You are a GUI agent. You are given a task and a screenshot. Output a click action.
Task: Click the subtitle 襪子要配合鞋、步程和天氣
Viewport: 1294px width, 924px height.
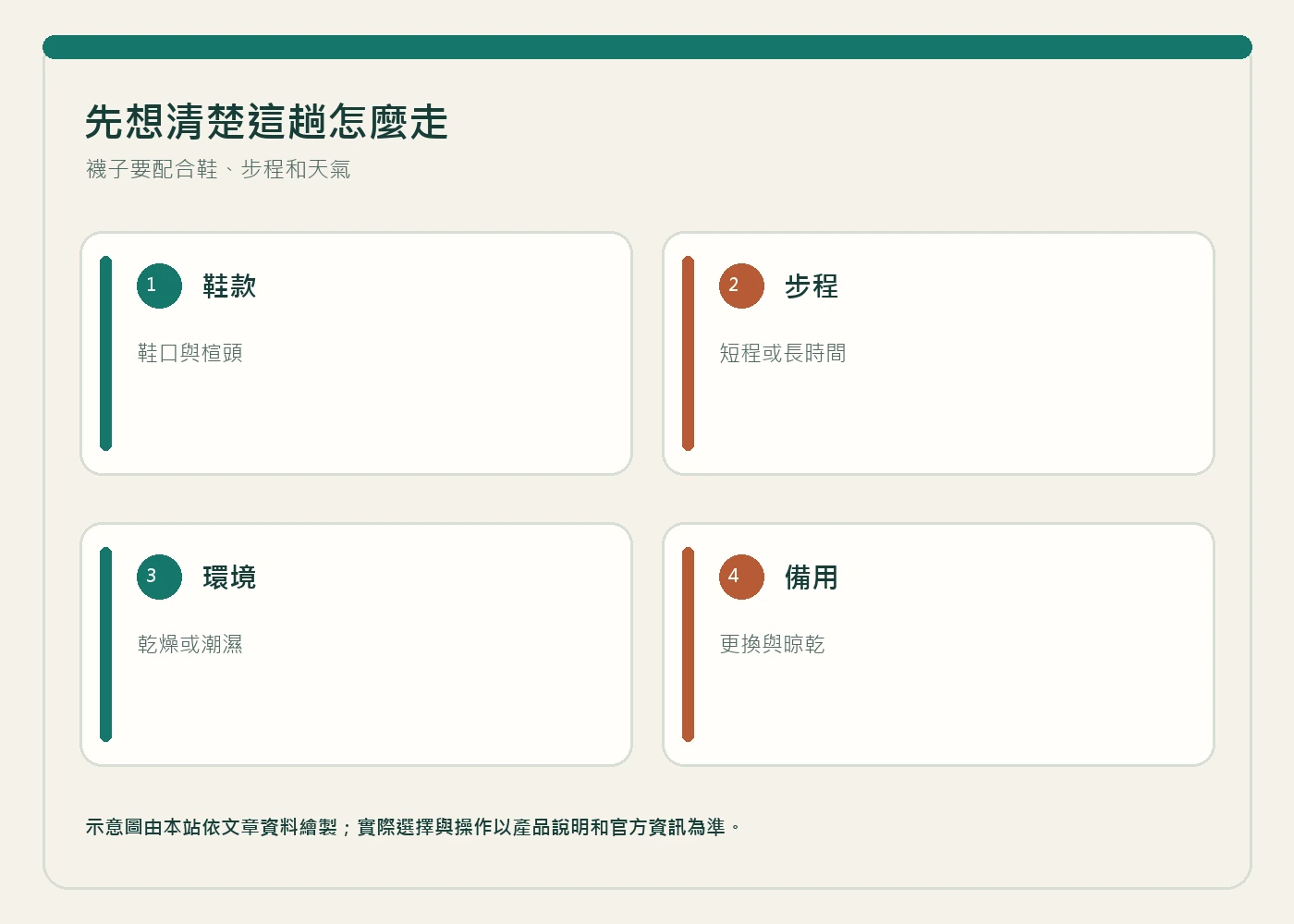[x=218, y=169]
